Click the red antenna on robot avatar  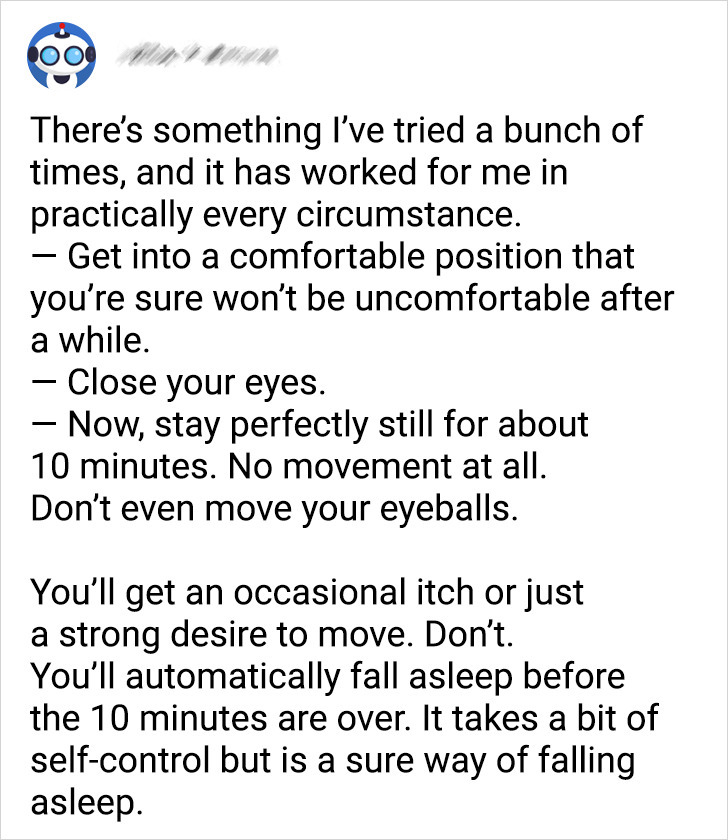[x=62, y=27]
